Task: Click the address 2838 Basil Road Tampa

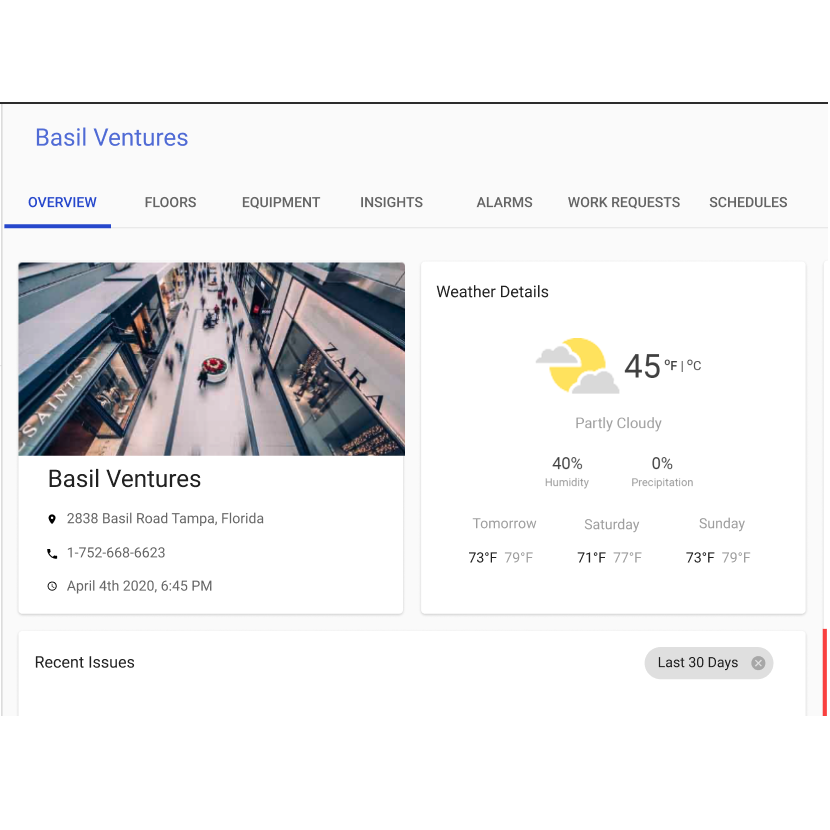Action: point(165,518)
